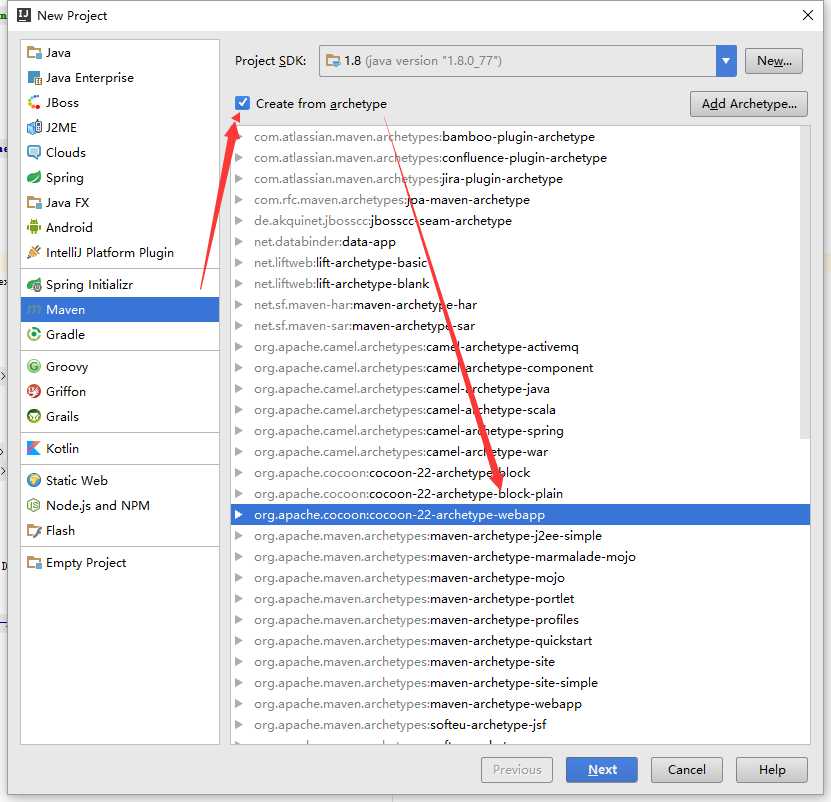
Task: Select Maven project type
Action: [120, 310]
